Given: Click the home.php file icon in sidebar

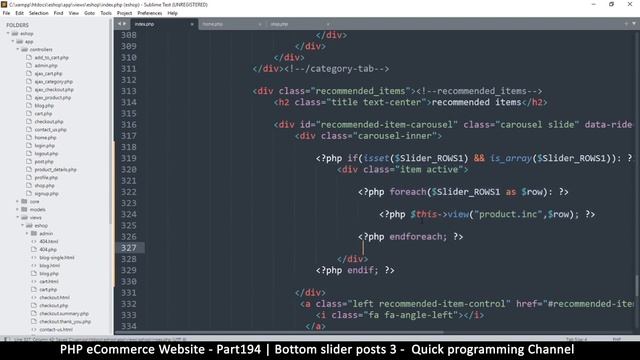Looking at the screenshot, I should [x=29, y=138].
